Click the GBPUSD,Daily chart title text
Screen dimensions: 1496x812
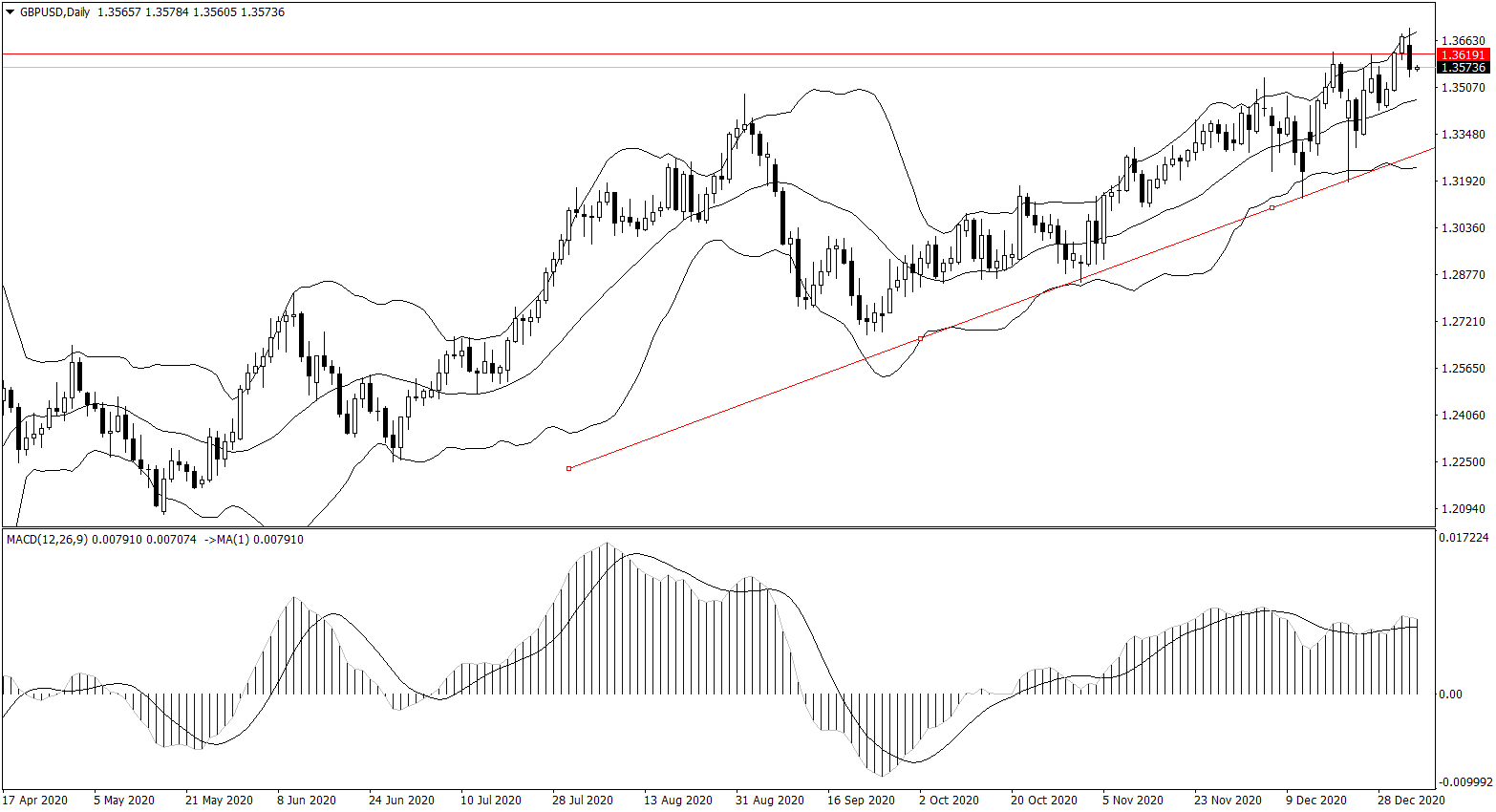(54, 12)
